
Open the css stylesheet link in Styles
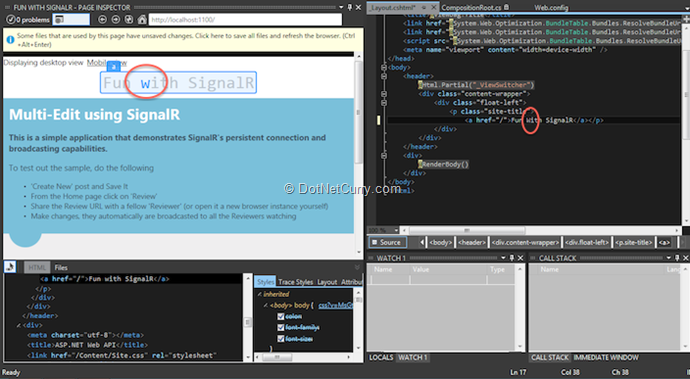[335, 305]
